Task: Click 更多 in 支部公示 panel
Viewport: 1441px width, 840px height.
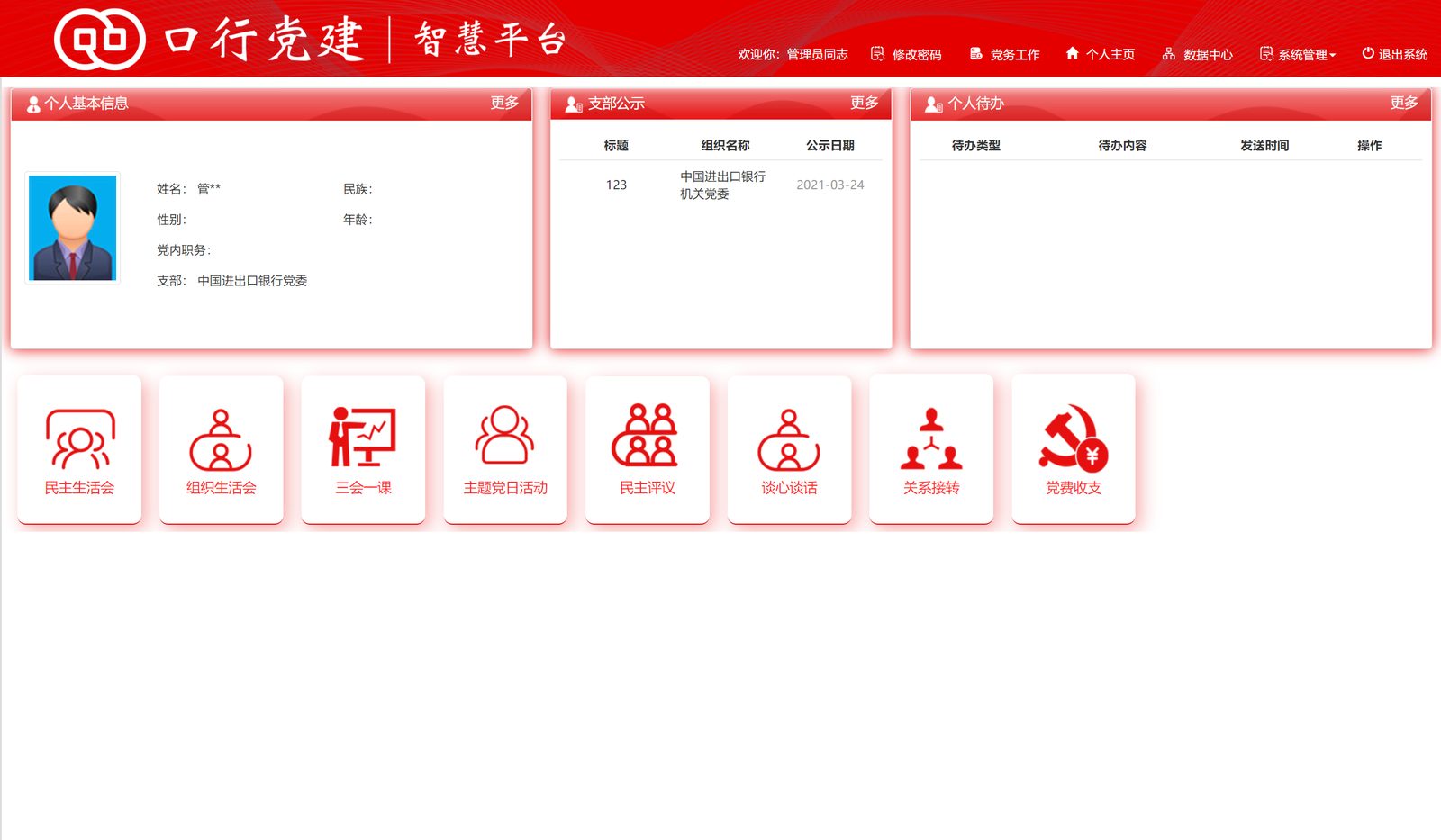Action: coord(865,103)
